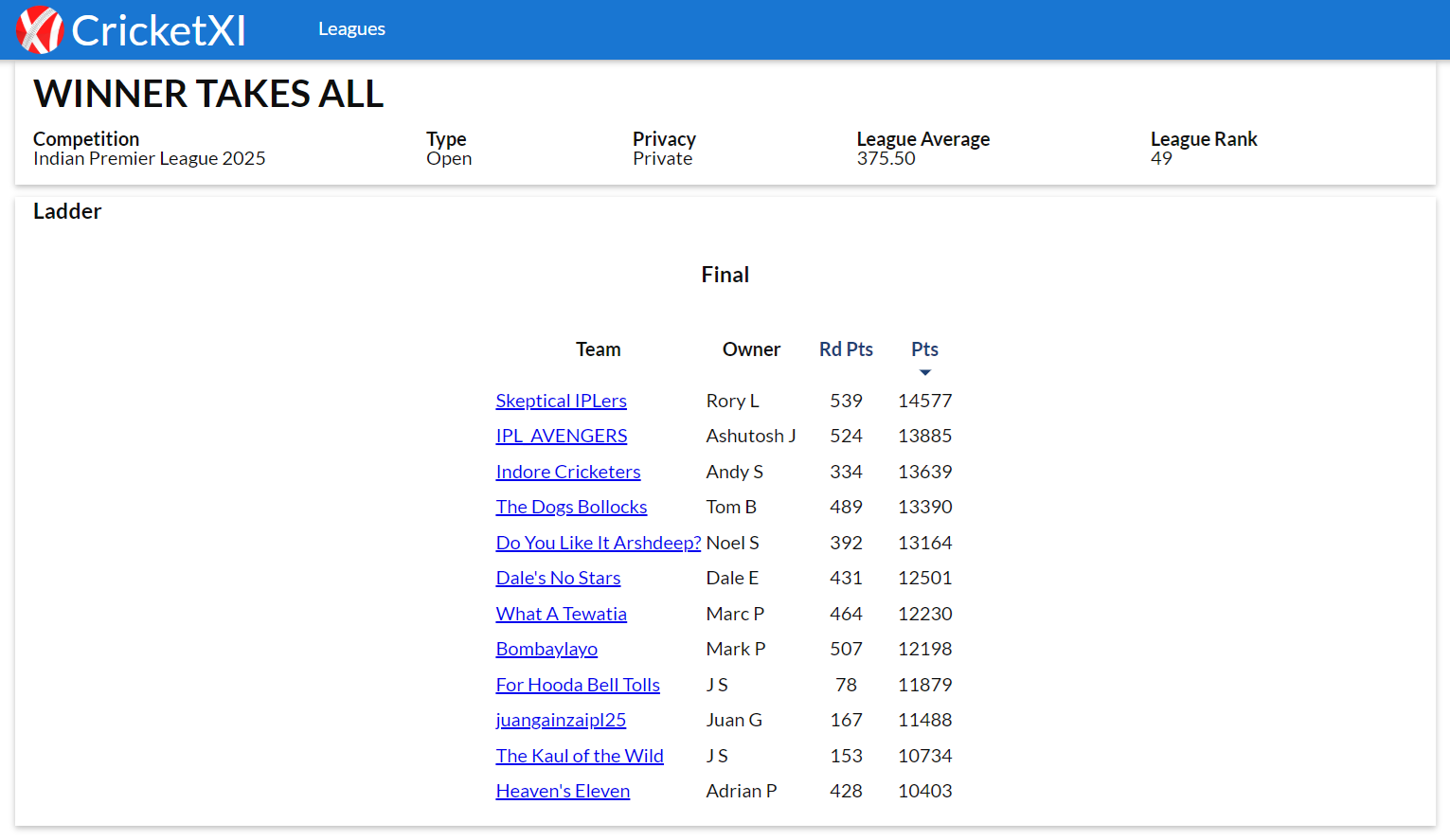
Task: Click the Final round heading
Action: tap(725, 275)
